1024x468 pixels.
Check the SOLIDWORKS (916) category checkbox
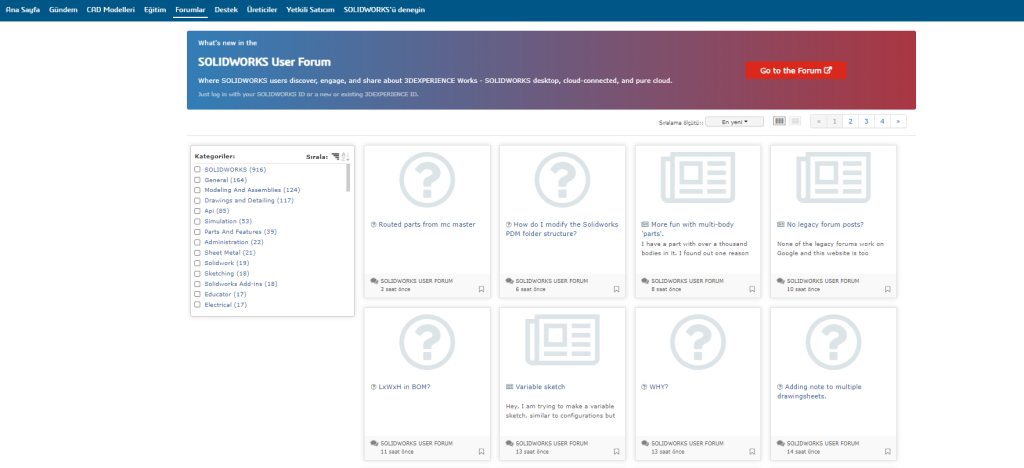coord(197,170)
